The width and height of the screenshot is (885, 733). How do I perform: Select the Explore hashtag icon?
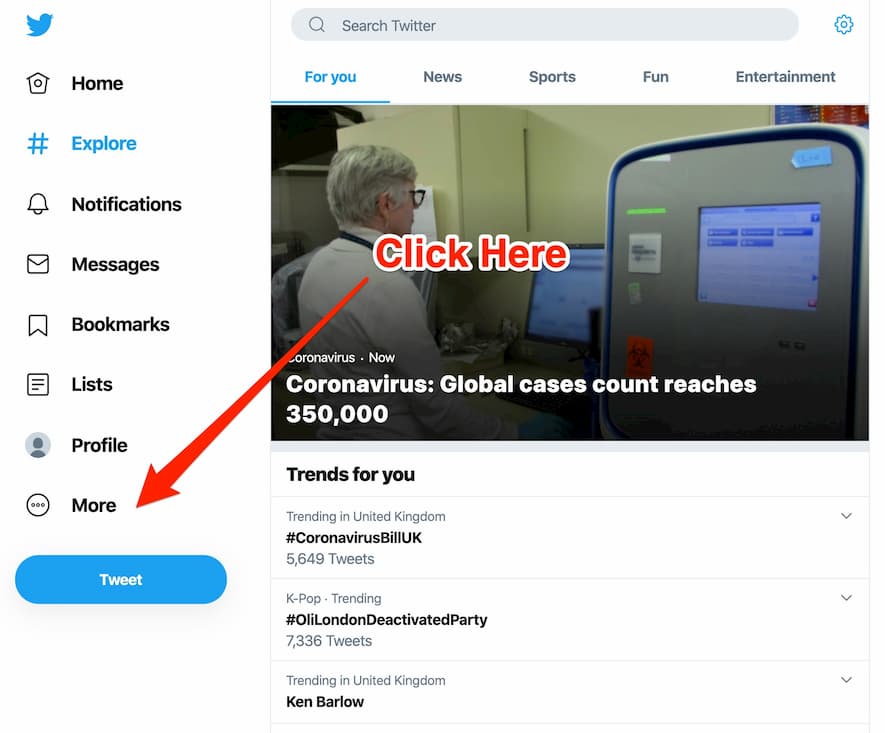coord(38,143)
